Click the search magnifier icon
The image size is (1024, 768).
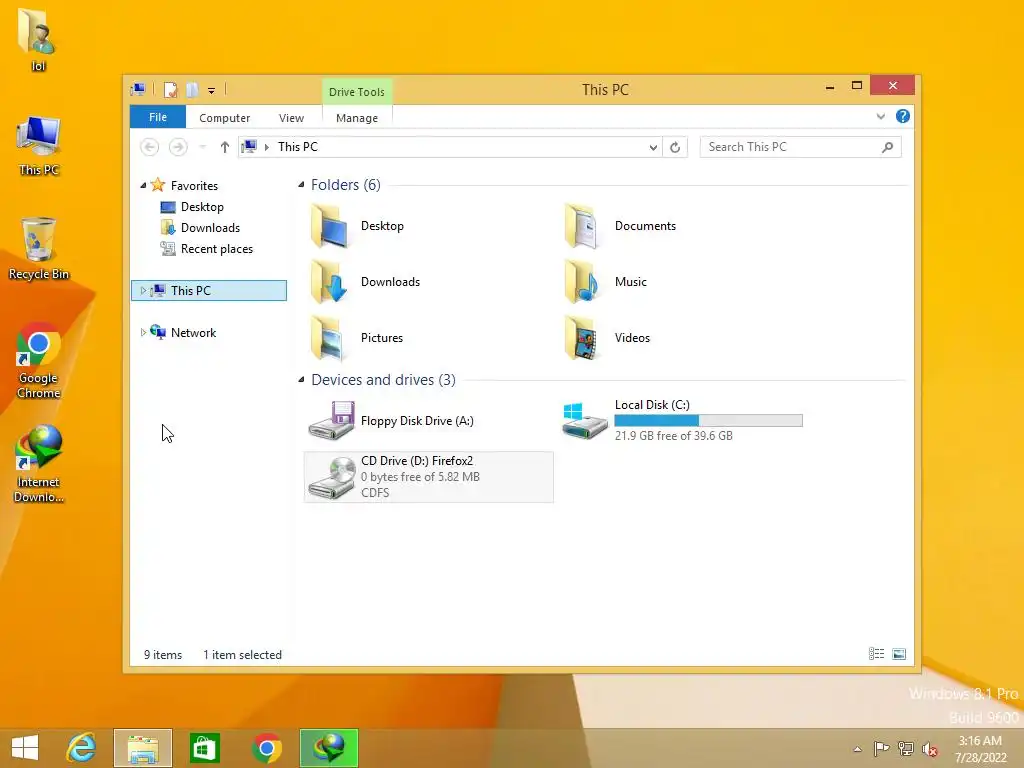point(887,147)
